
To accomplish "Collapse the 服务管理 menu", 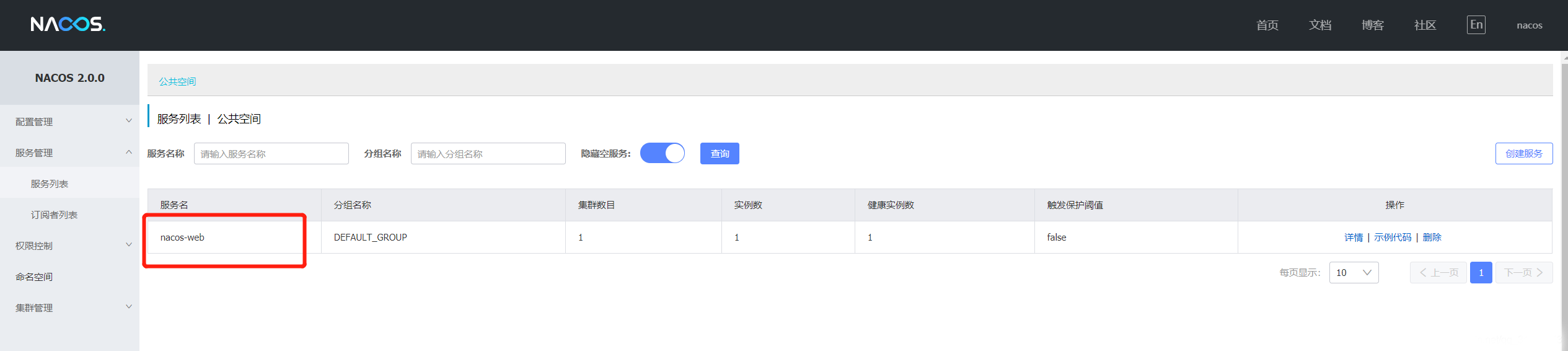I will click(69, 153).
